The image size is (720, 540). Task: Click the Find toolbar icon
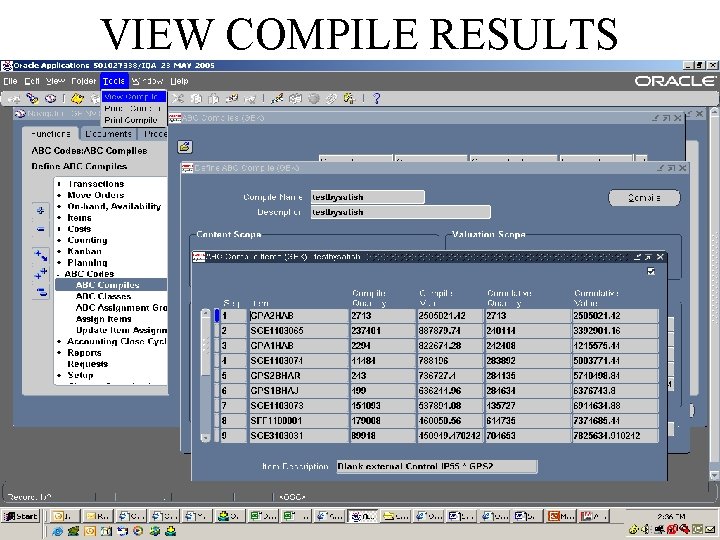pos(32,98)
